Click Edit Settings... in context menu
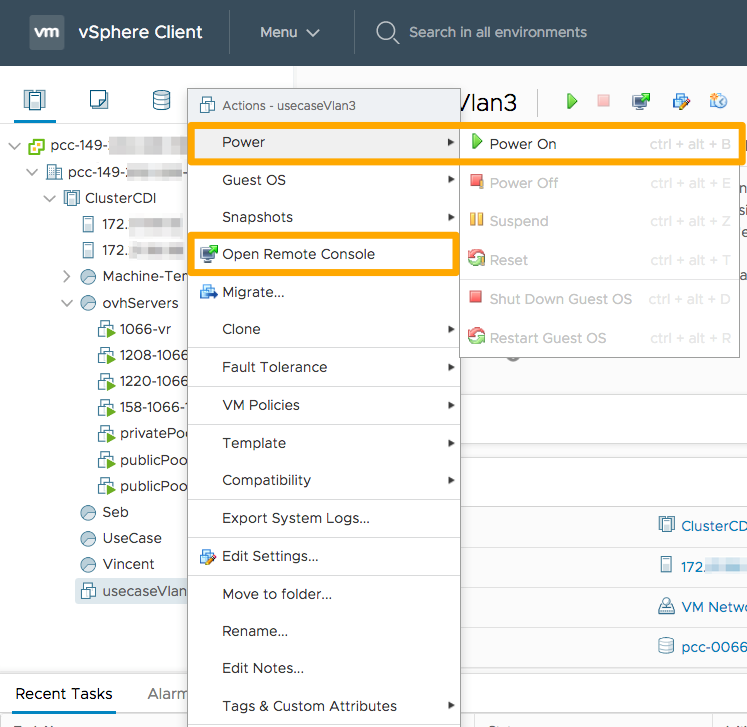 point(270,556)
